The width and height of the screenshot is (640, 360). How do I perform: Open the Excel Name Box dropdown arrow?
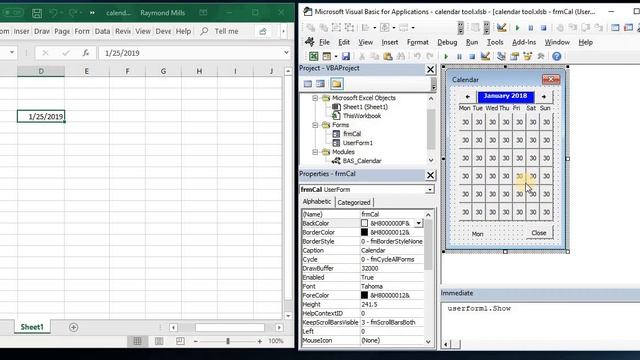coord(12,53)
